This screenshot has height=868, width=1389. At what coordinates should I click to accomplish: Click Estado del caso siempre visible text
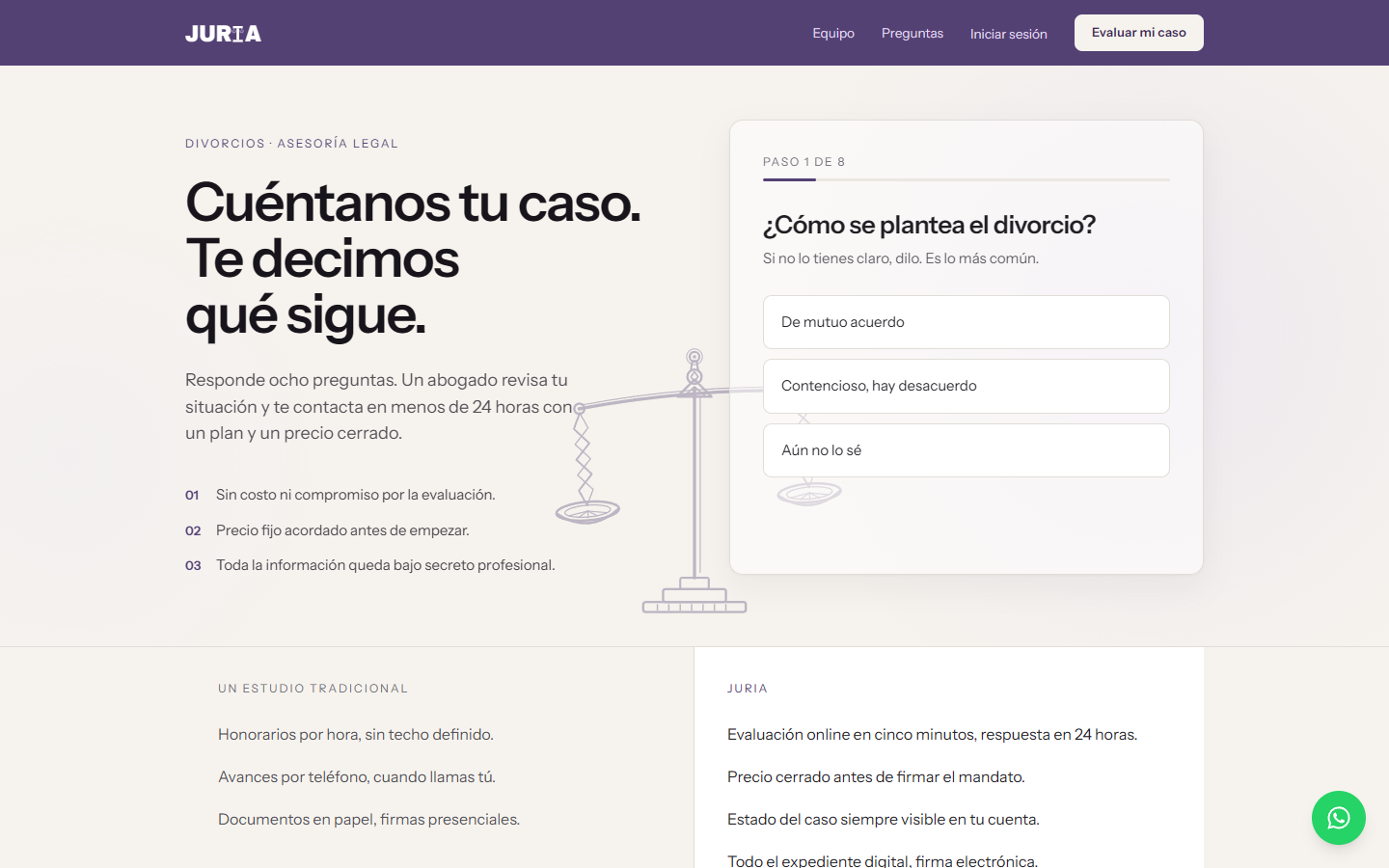(x=884, y=820)
